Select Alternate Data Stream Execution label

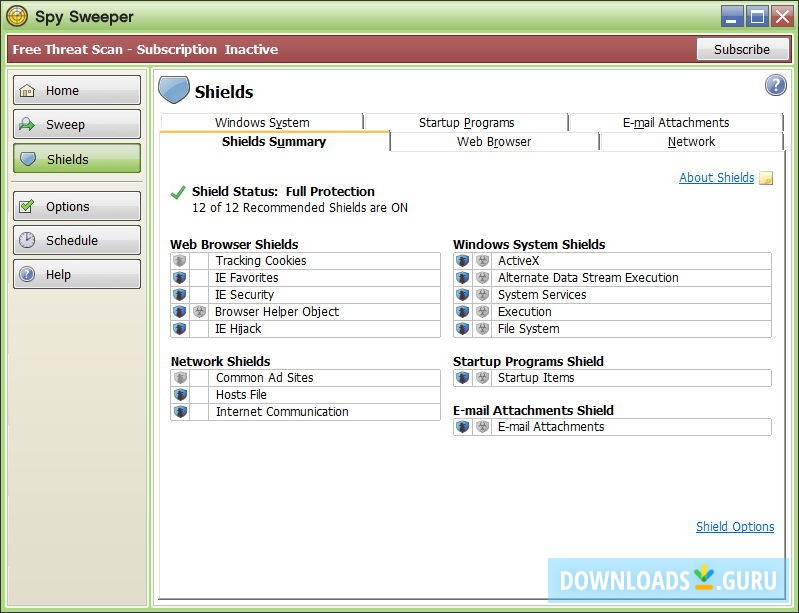[588, 278]
